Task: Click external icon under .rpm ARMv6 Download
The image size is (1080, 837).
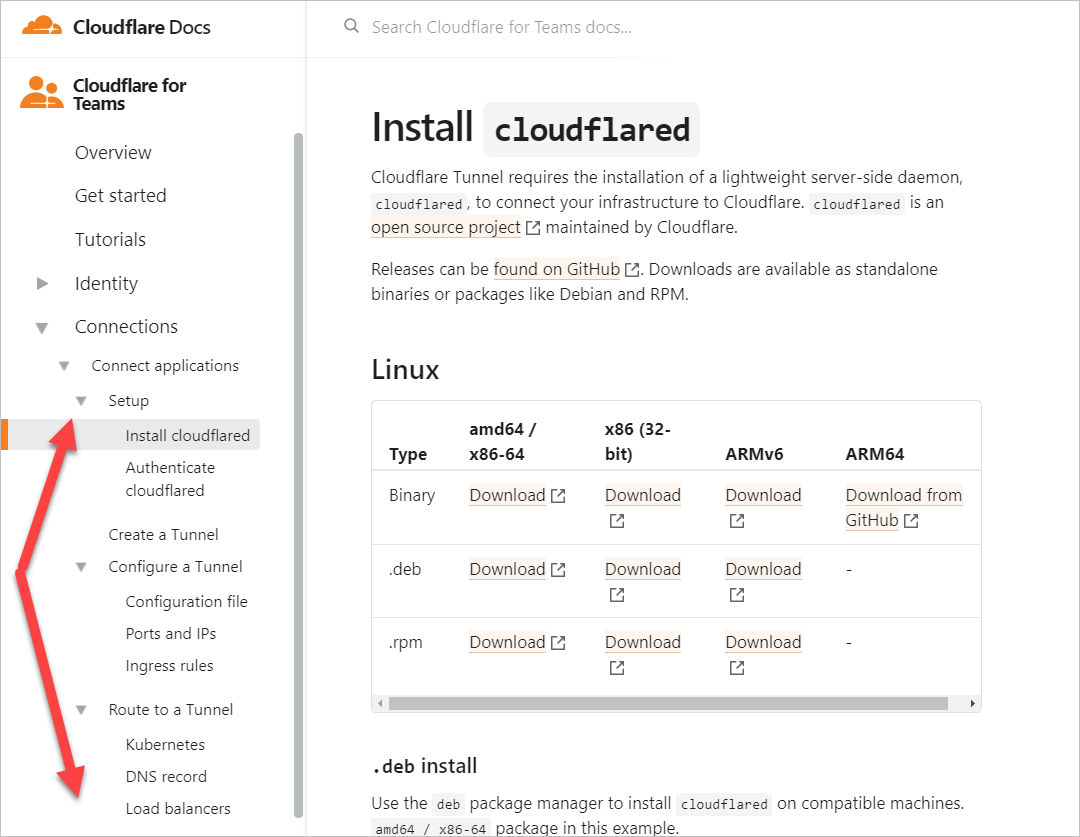Action: [x=737, y=668]
